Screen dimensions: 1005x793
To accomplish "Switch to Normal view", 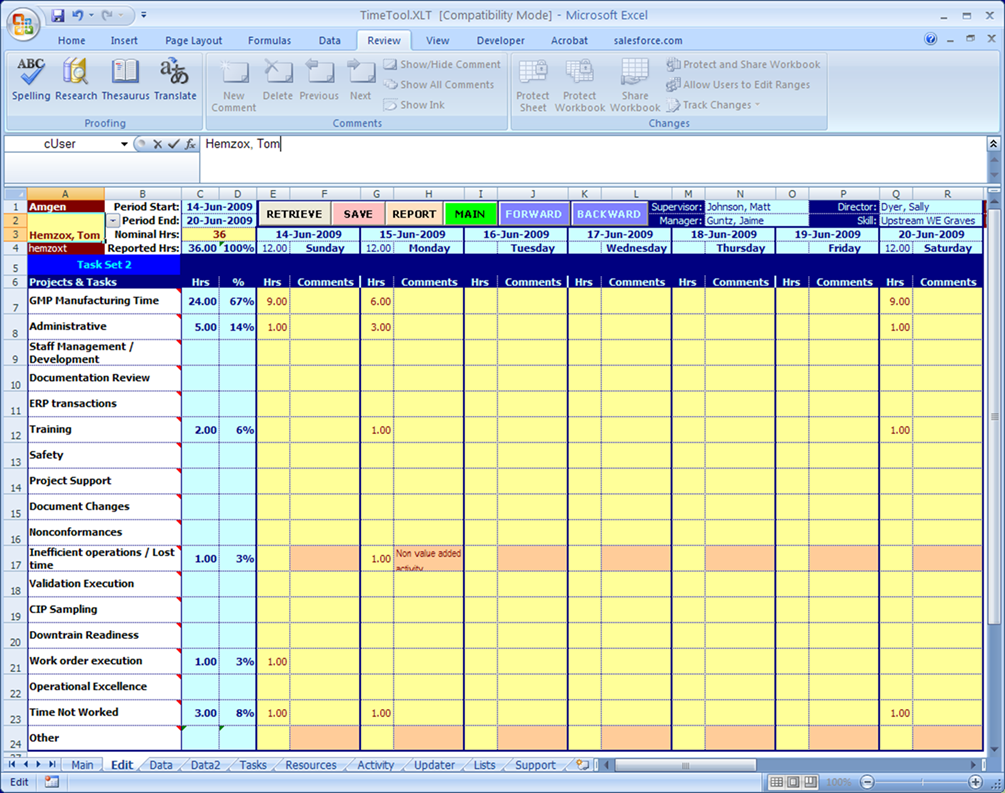I will click(x=776, y=782).
